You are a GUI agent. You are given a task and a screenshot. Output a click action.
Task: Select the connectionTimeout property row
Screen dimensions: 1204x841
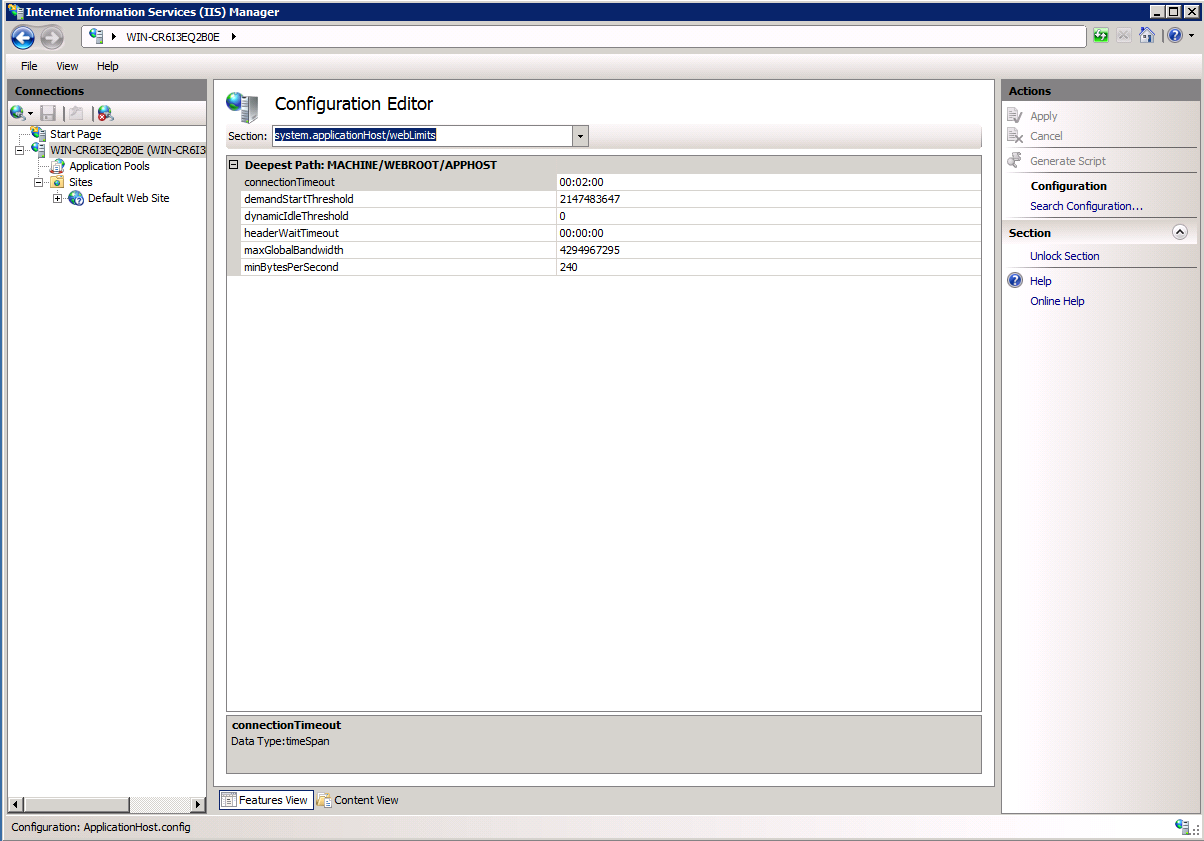(604, 182)
